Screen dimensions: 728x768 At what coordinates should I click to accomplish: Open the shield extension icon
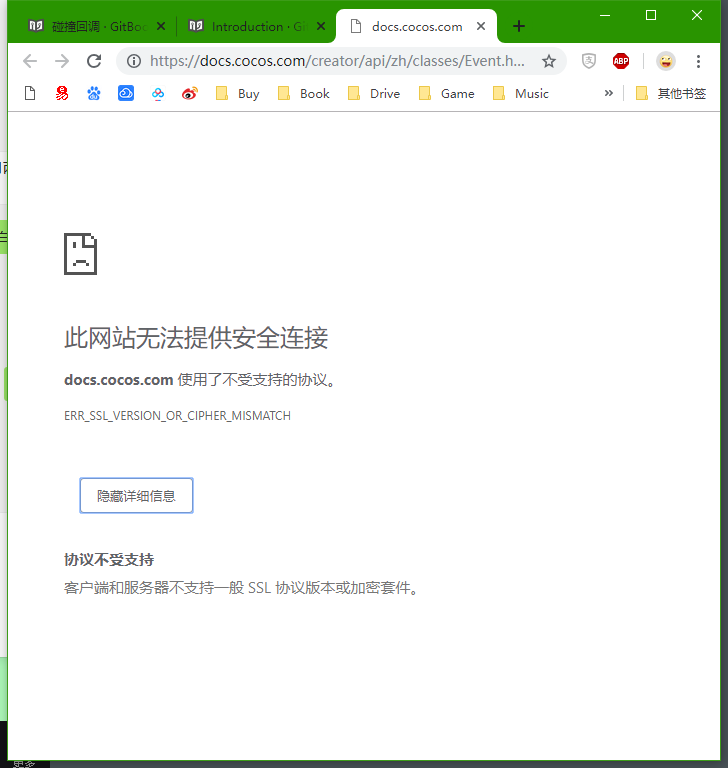tap(588, 61)
